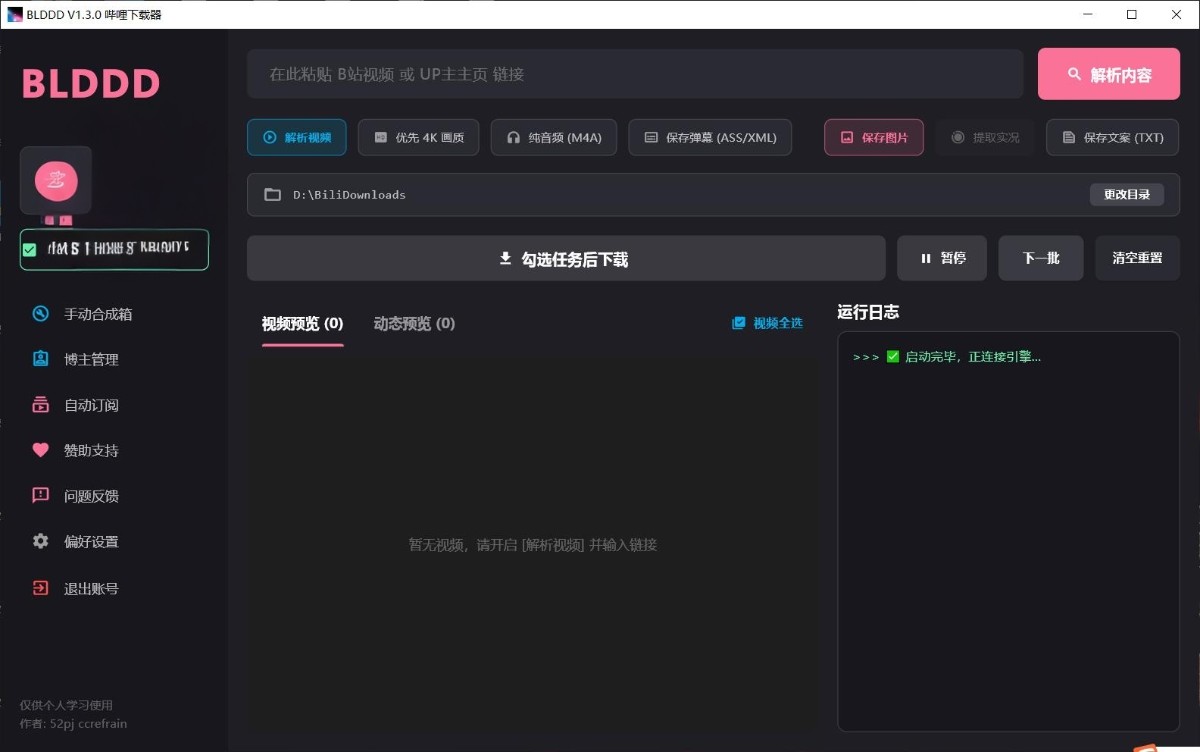Open 手动合成箱 in the sidebar
1200x752 pixels.
(x=98, y=314)
